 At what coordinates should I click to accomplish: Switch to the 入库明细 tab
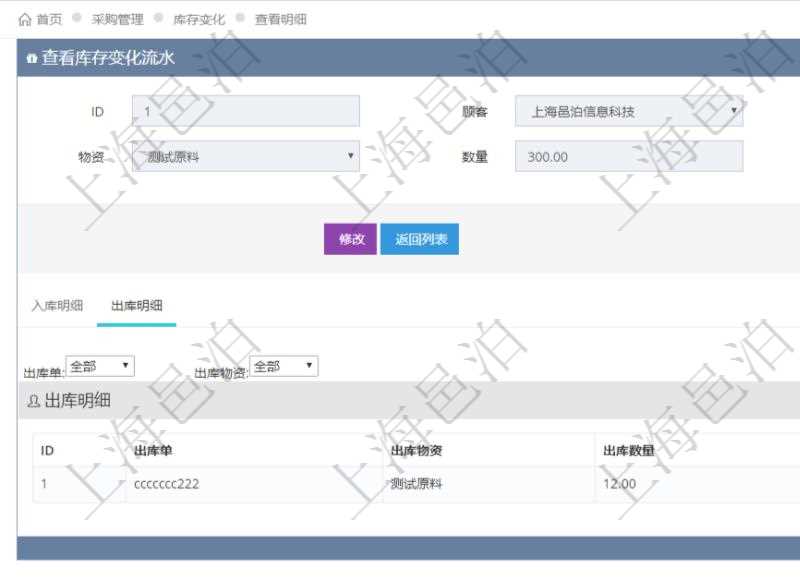click(57, 305)
